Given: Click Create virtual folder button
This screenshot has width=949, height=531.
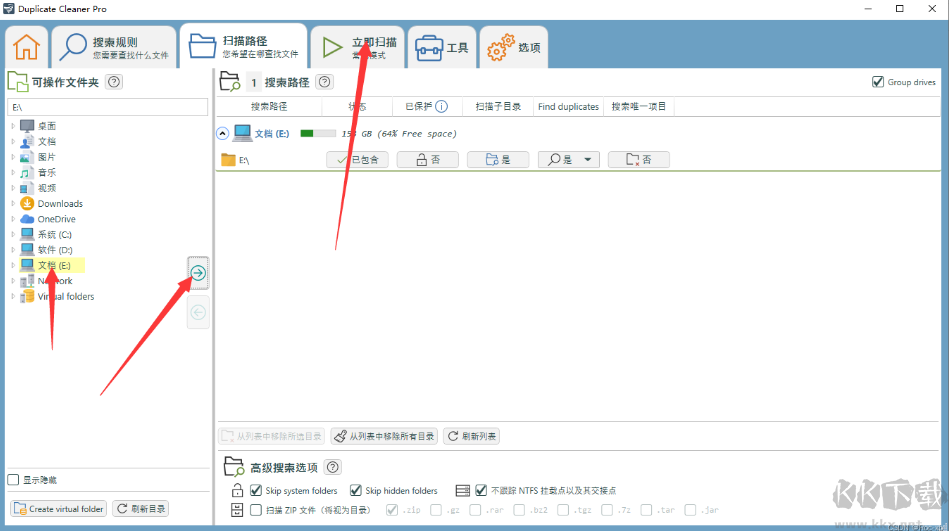Looking at the screenshot, I should tap(59, 509).
